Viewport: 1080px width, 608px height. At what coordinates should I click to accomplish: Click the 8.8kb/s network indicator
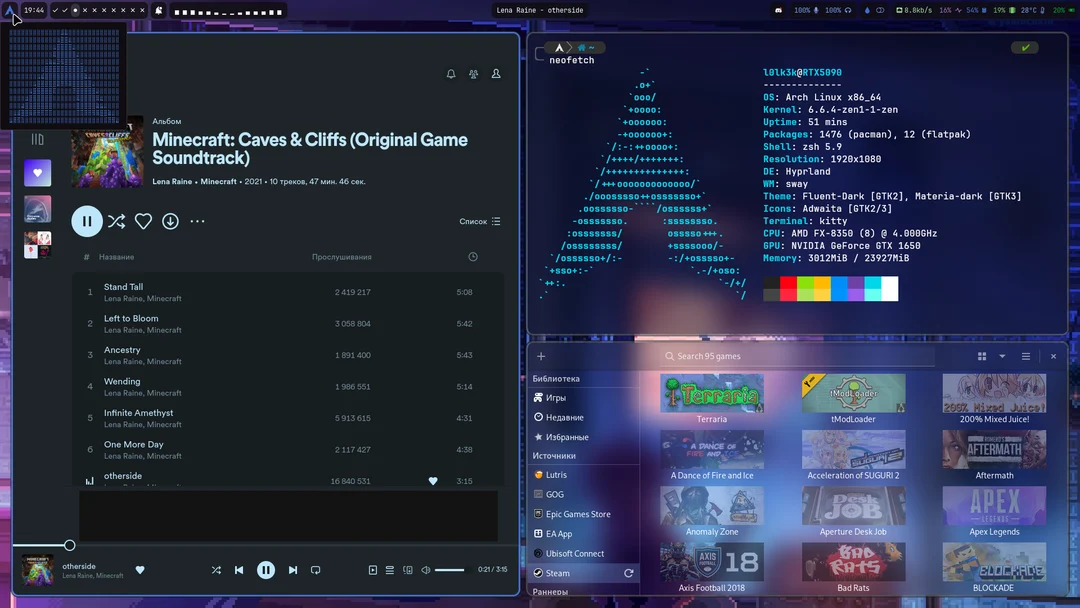[913, 10]
